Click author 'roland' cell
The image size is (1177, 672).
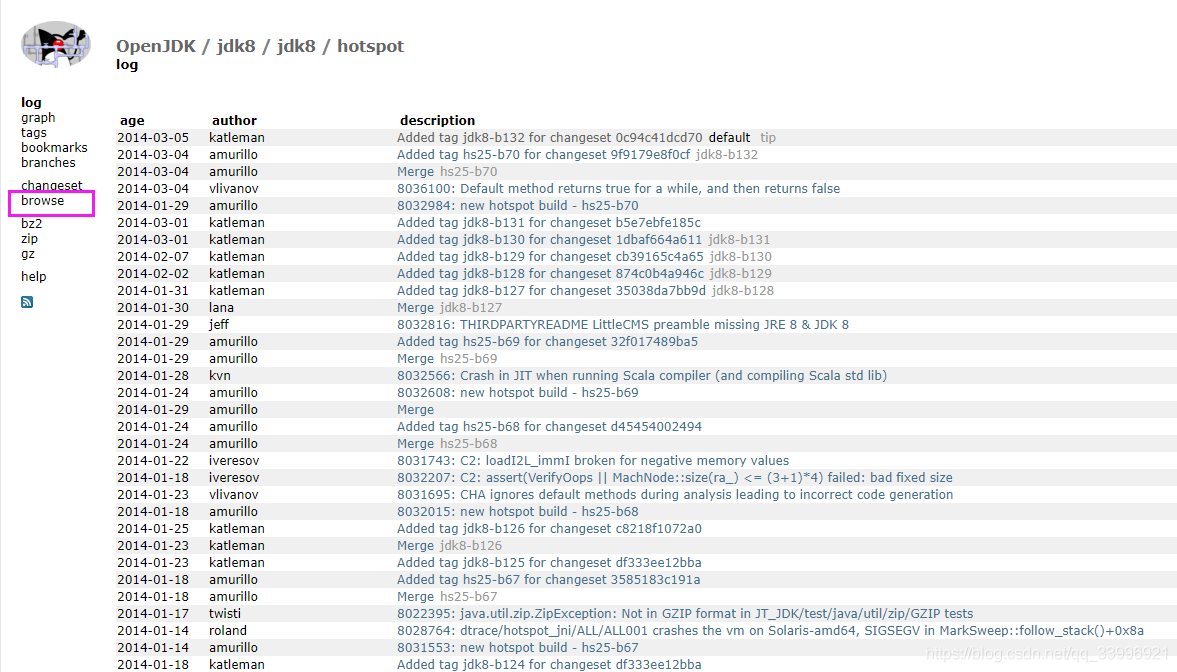click(227, 631)
